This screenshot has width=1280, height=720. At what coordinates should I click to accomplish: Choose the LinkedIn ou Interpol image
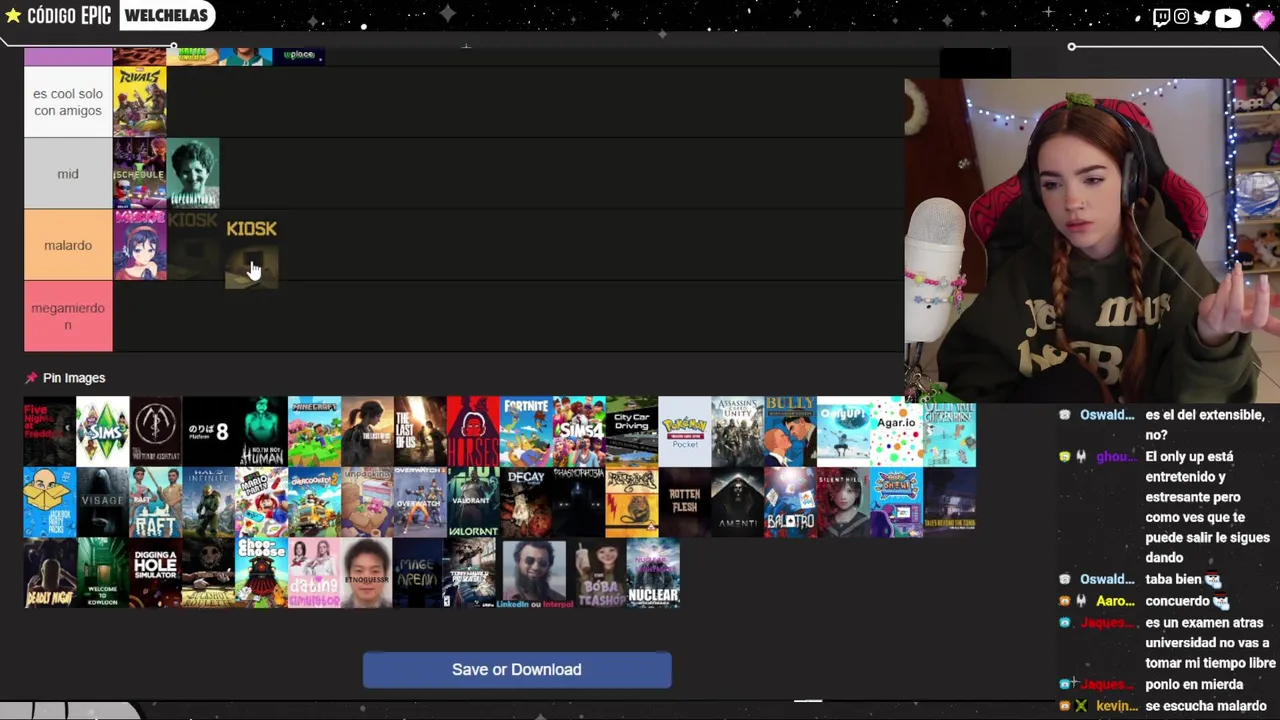[x=533, y=574]
